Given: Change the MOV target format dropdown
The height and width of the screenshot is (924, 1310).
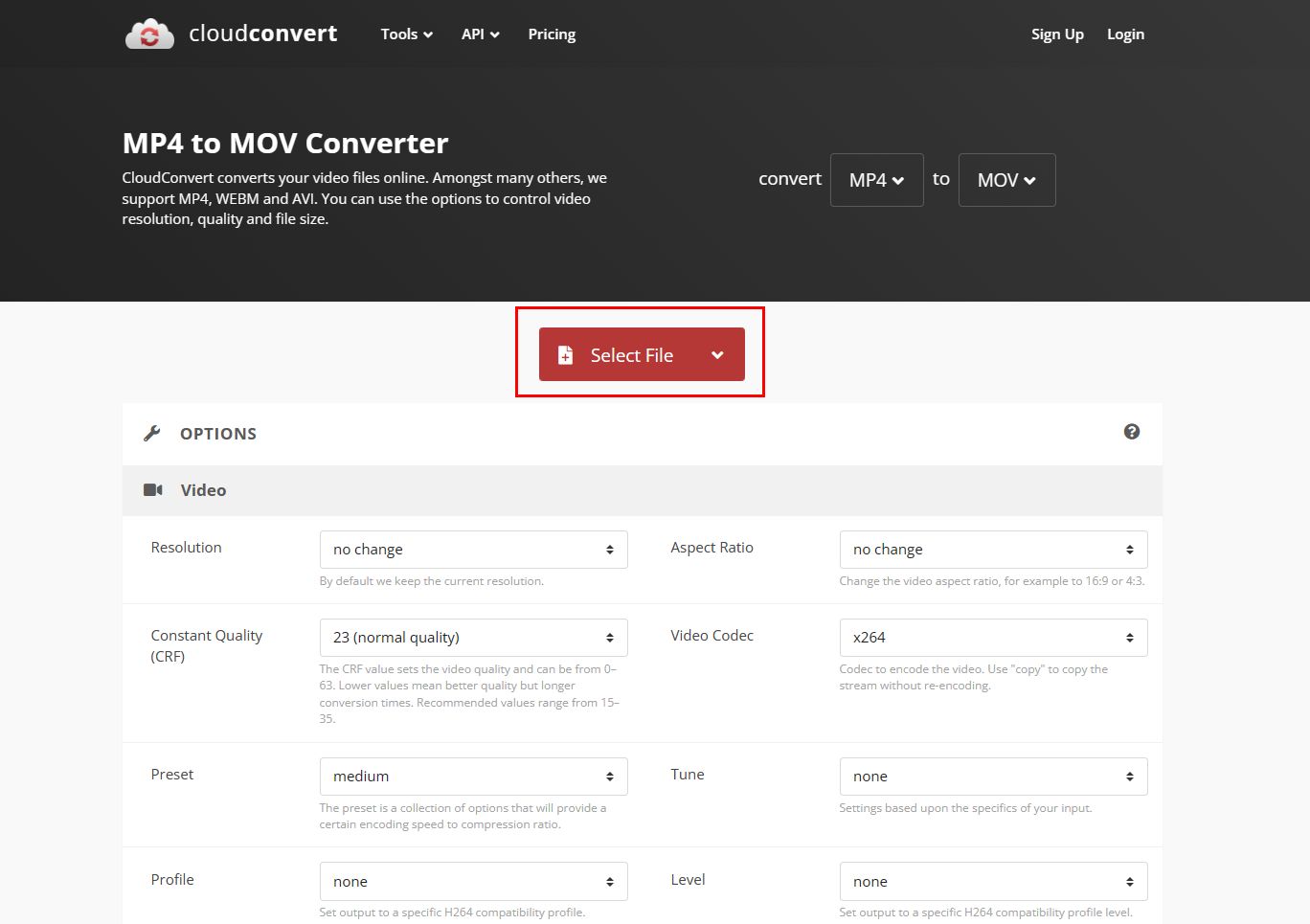Looking at the screenshot, I should (1007, 180).
